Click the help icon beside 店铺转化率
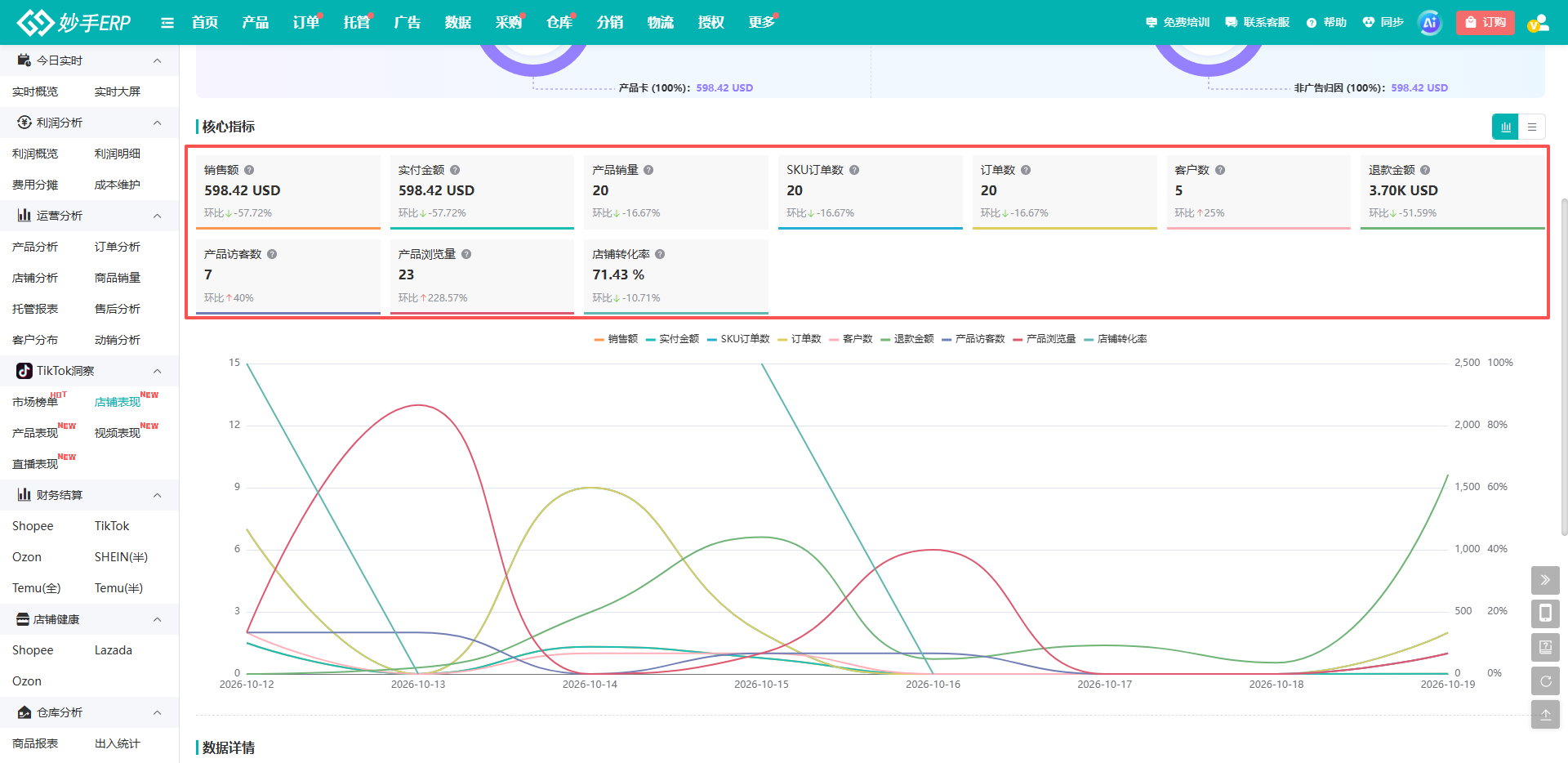 pos(660,254)
